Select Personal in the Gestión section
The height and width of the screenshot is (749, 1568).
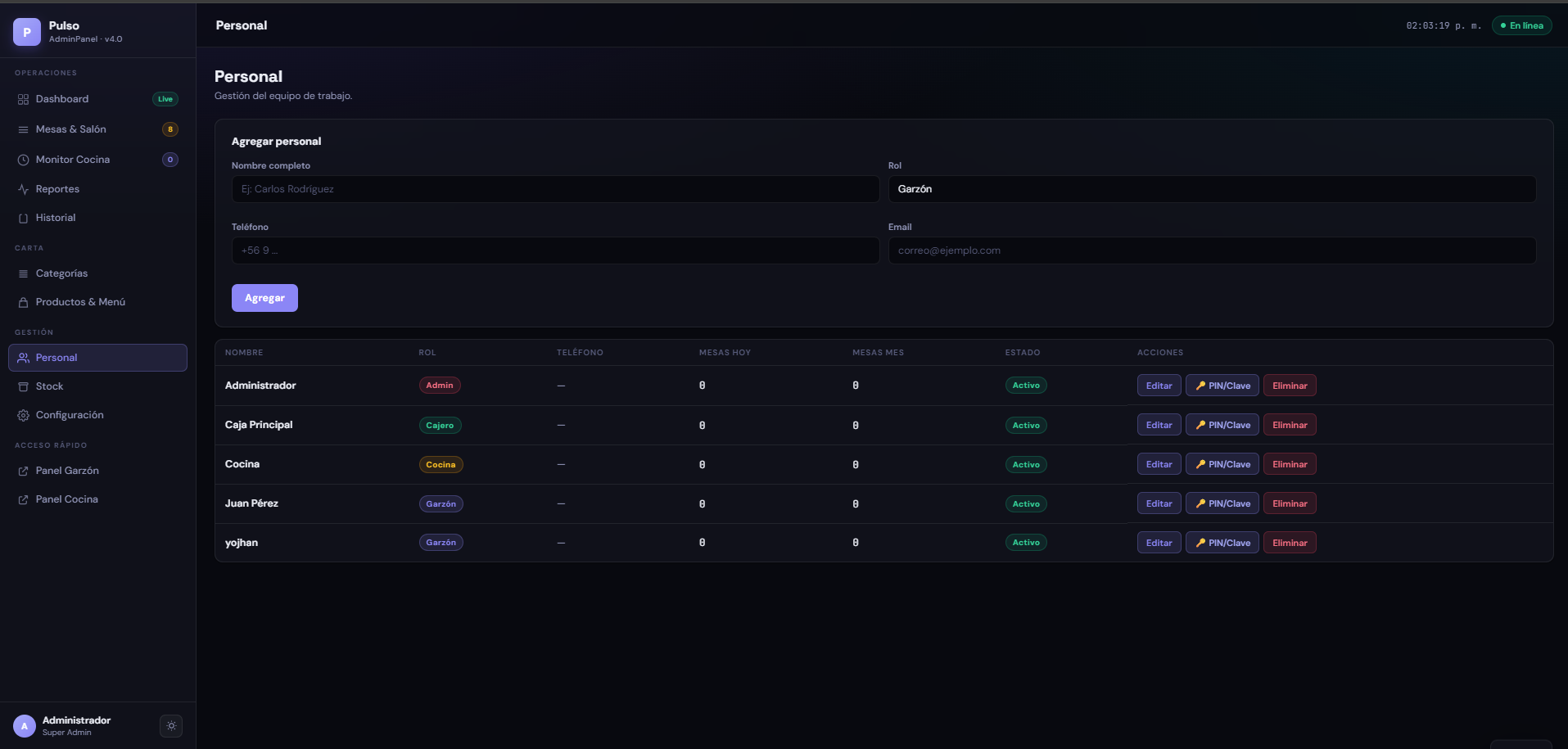pos(97,358)
